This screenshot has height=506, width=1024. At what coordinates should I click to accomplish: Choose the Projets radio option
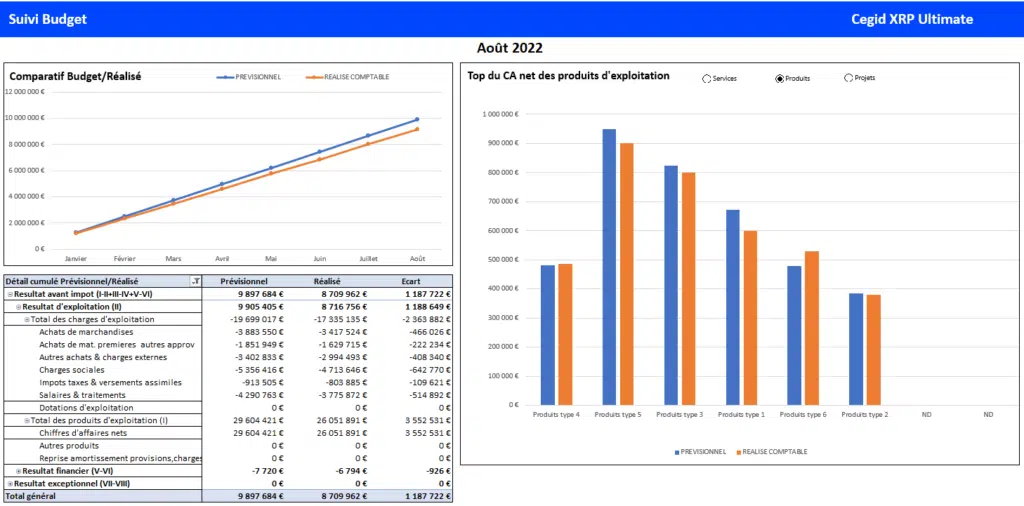point(849,78)
